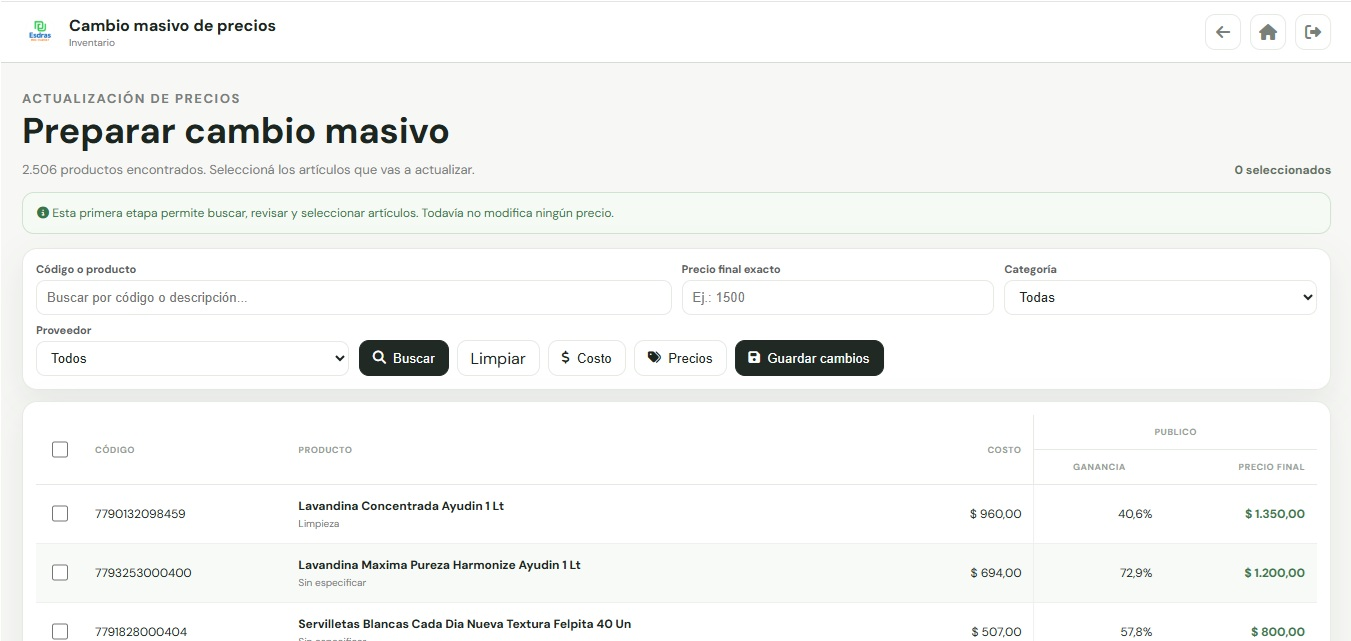
Task: Click the Cambio masivo de precios title
Action: pyautogui.click(x=172, y=25)
